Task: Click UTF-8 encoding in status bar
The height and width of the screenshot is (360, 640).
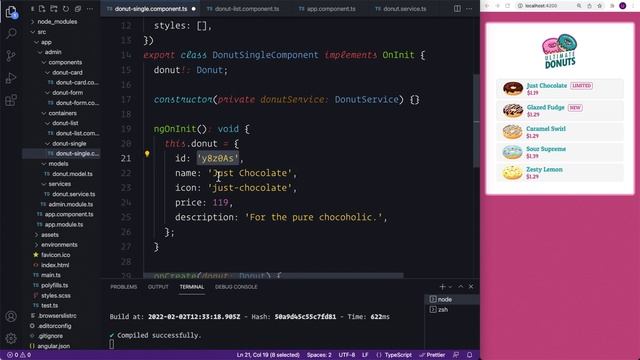Action: (347, 355)
